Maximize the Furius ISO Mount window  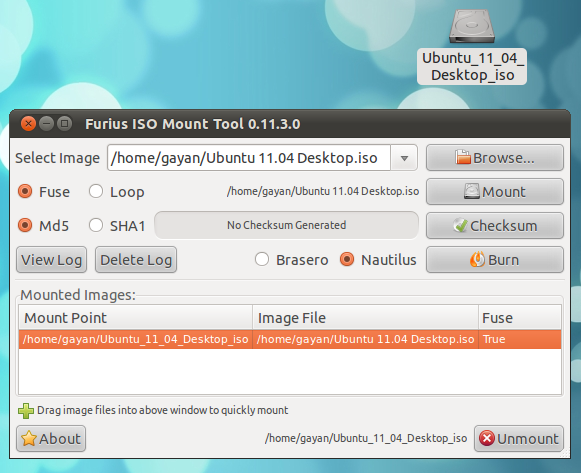[64, 123]
